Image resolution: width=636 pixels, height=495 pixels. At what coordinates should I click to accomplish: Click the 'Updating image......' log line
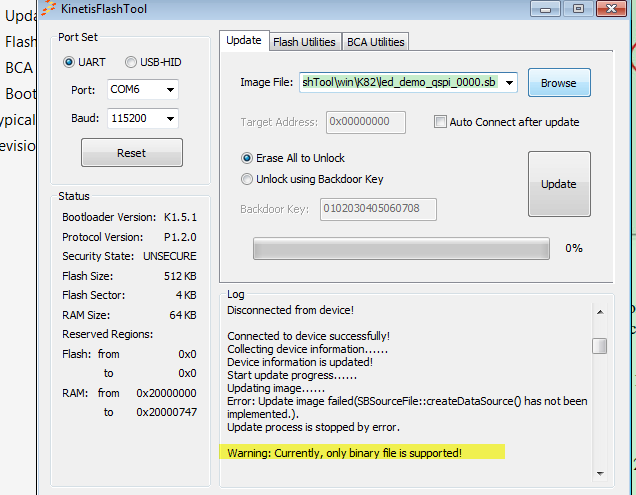pyautogui.click(x=276, y=388)
